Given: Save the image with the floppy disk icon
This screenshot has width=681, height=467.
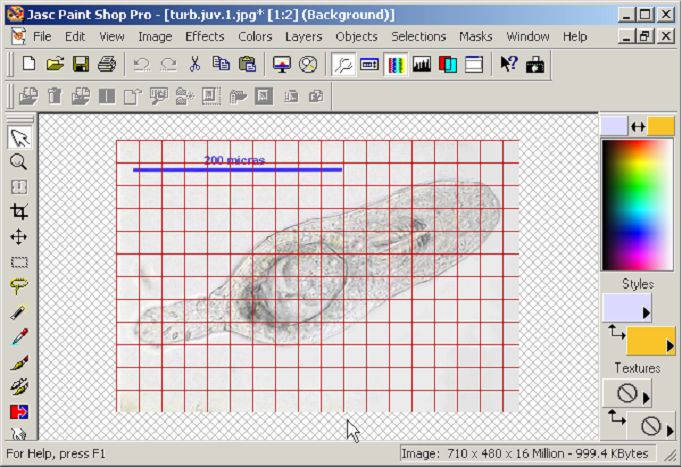Looking at the screenshot, I should (x=81, y=64).
